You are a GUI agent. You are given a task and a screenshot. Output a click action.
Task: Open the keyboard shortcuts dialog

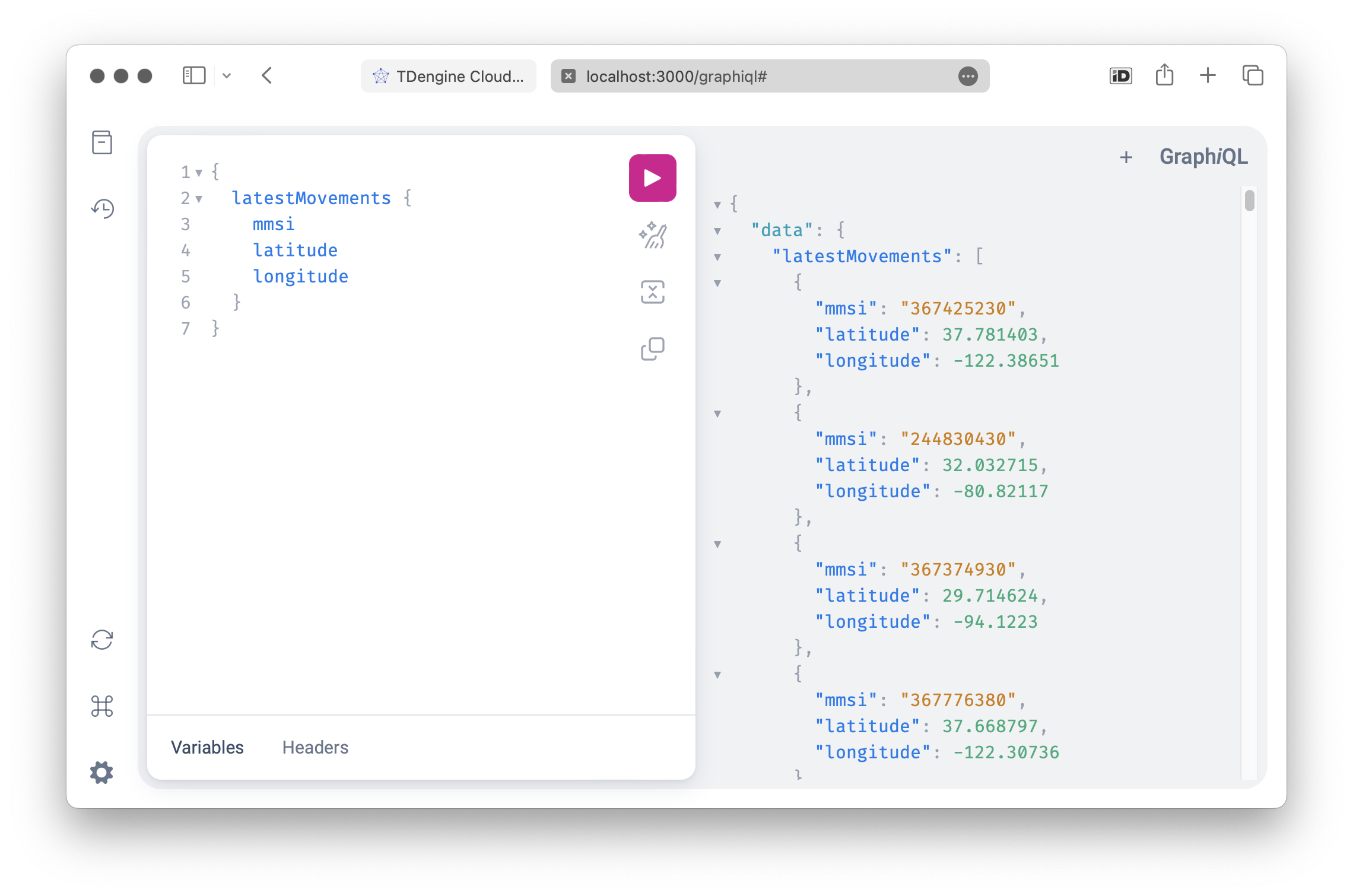coord(102,706)
